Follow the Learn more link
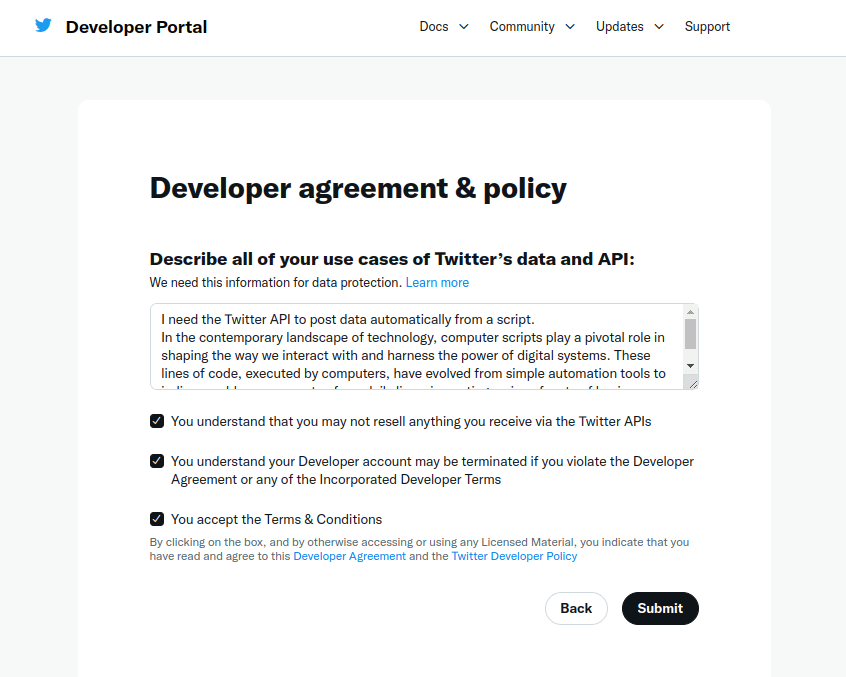Image resolution: width=846 pixels, height=677 pixels. 437,283
